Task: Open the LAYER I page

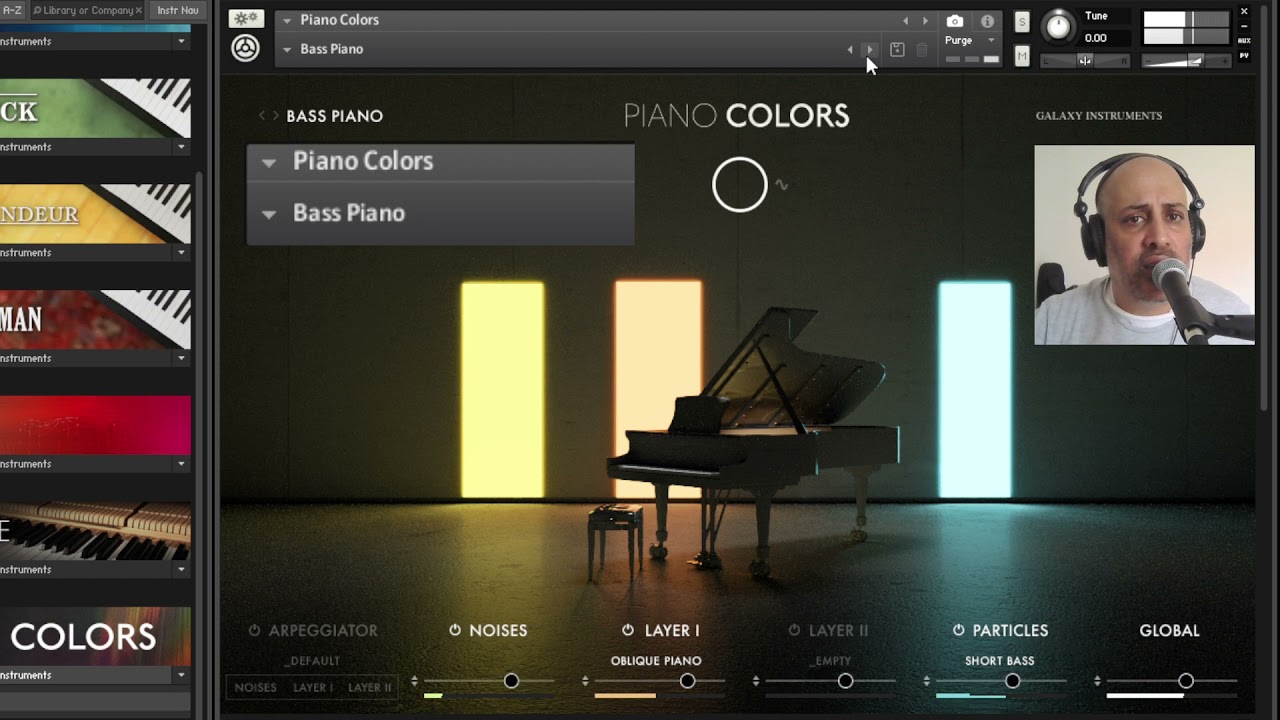Action: tap(672, 630)
